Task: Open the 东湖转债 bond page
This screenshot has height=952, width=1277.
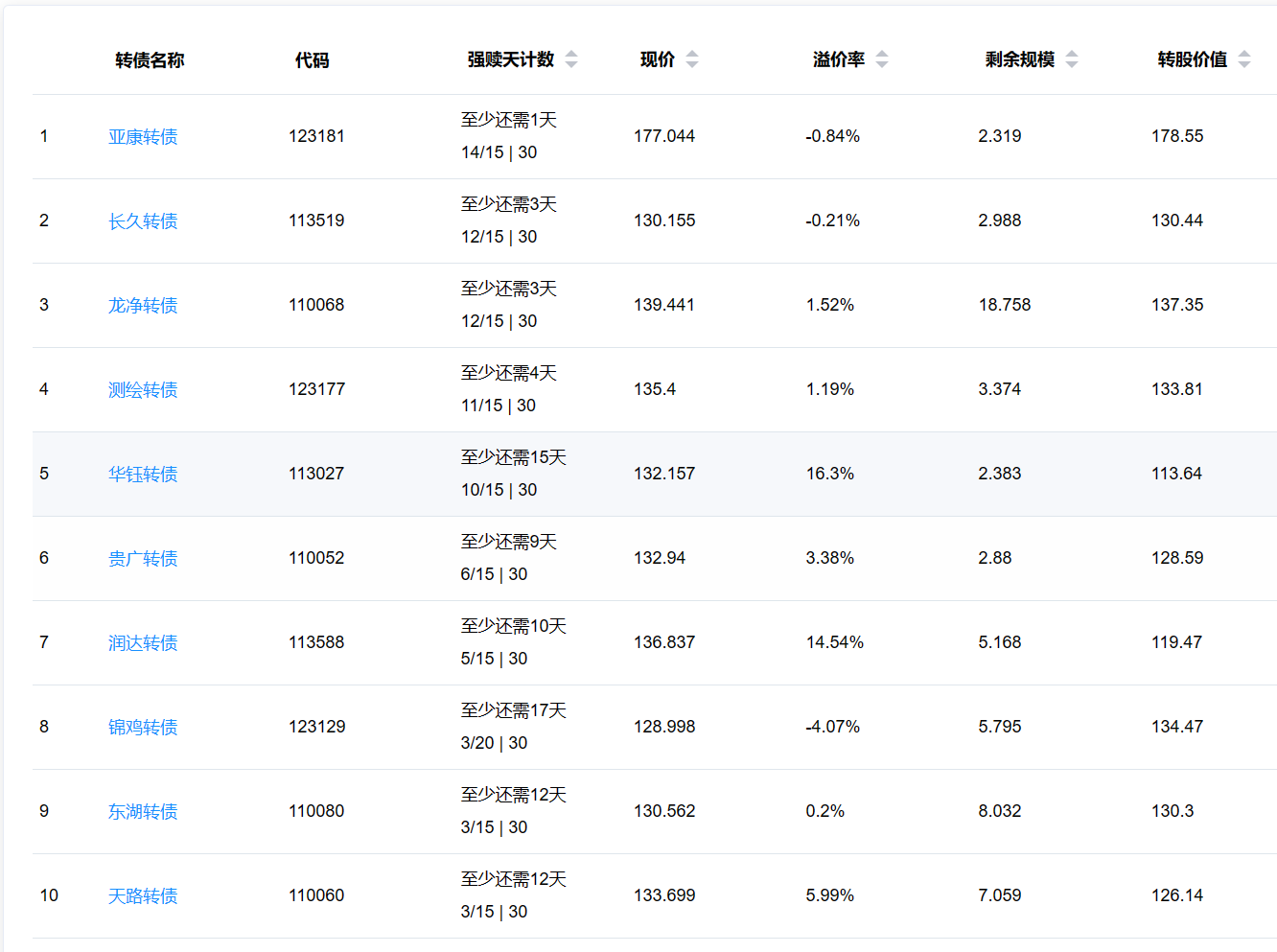Action: click(x=143, y=812)
